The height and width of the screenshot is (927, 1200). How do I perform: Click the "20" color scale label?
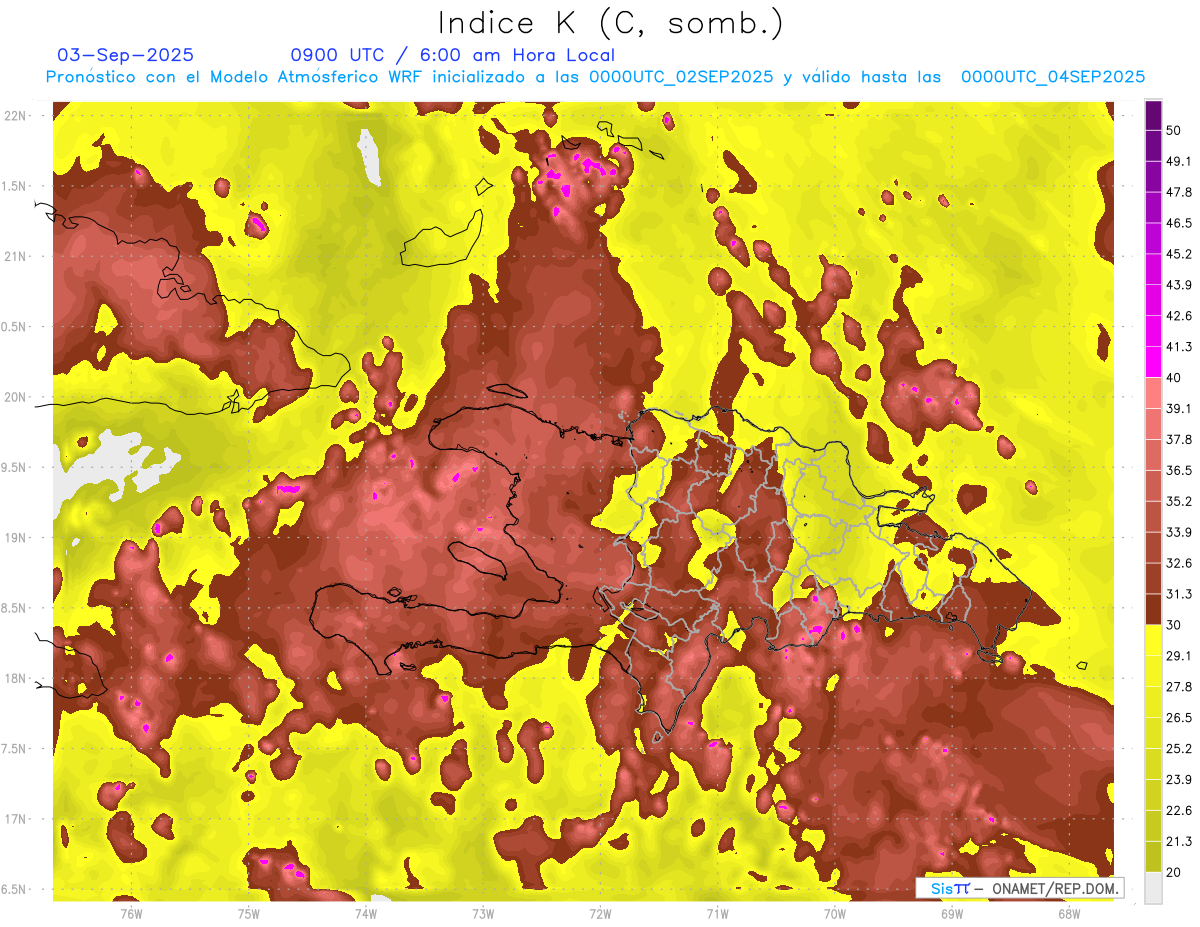(x=1174, y=873)
